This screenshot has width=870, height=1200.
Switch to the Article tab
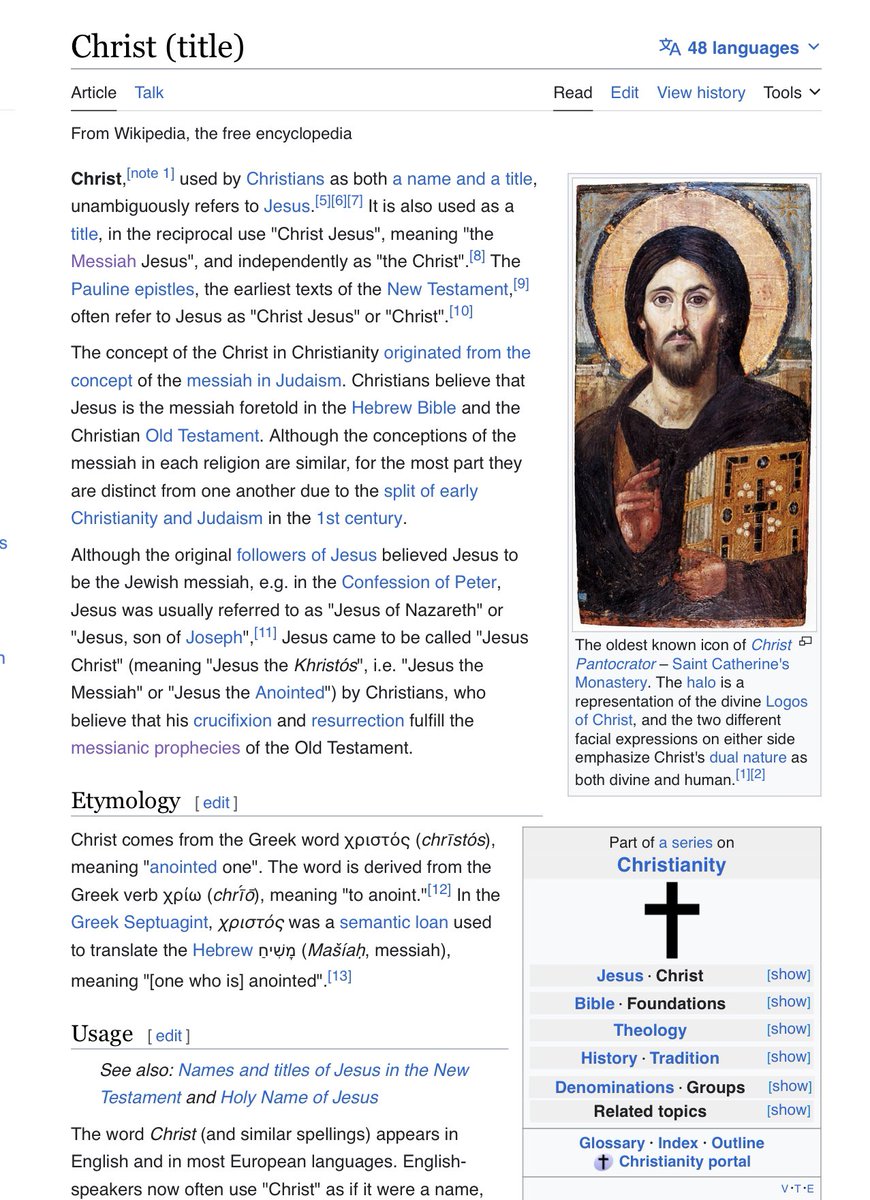coord(93,92)
